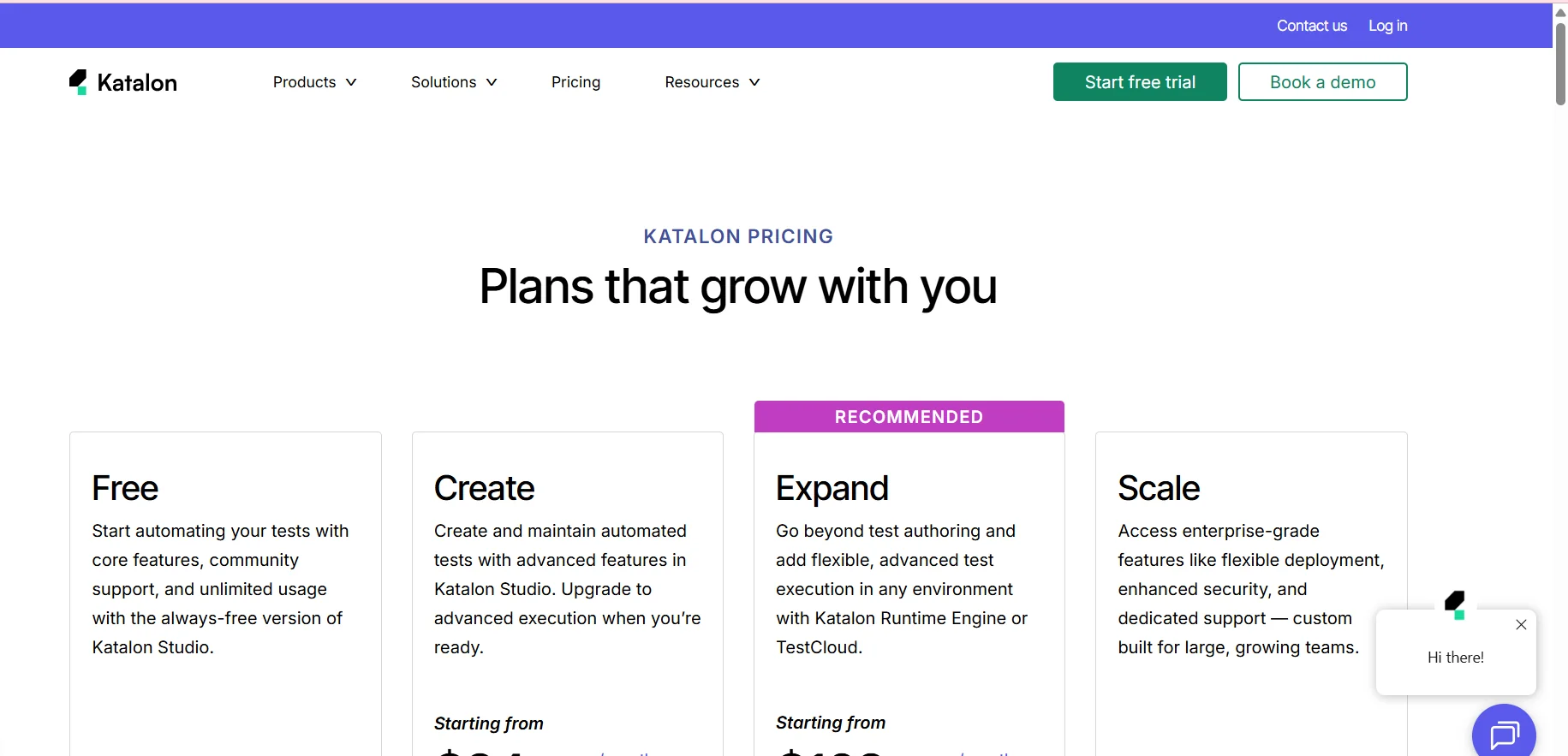The image size is (1568, 756).
Task: Click the Create plan heading
Action: (x=484, y=488)
